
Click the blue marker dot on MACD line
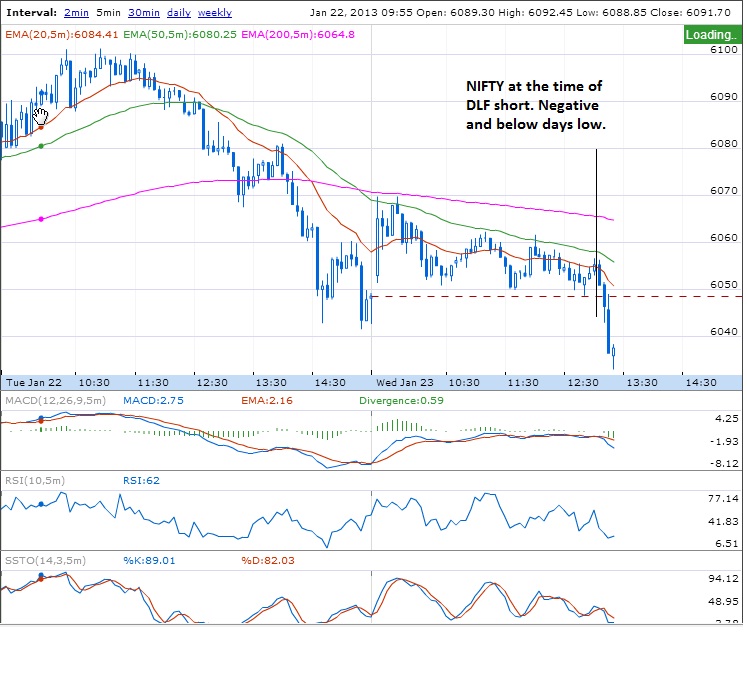[41, 418]
